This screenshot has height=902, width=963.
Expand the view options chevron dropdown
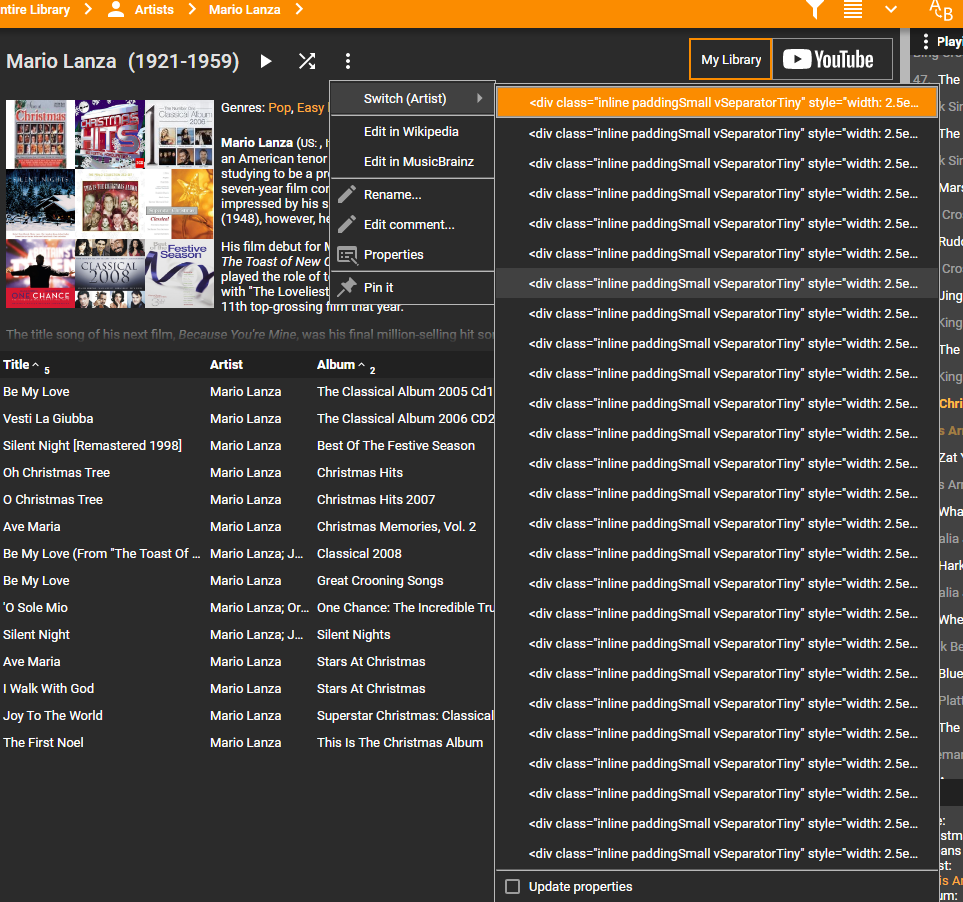point(891,10)
